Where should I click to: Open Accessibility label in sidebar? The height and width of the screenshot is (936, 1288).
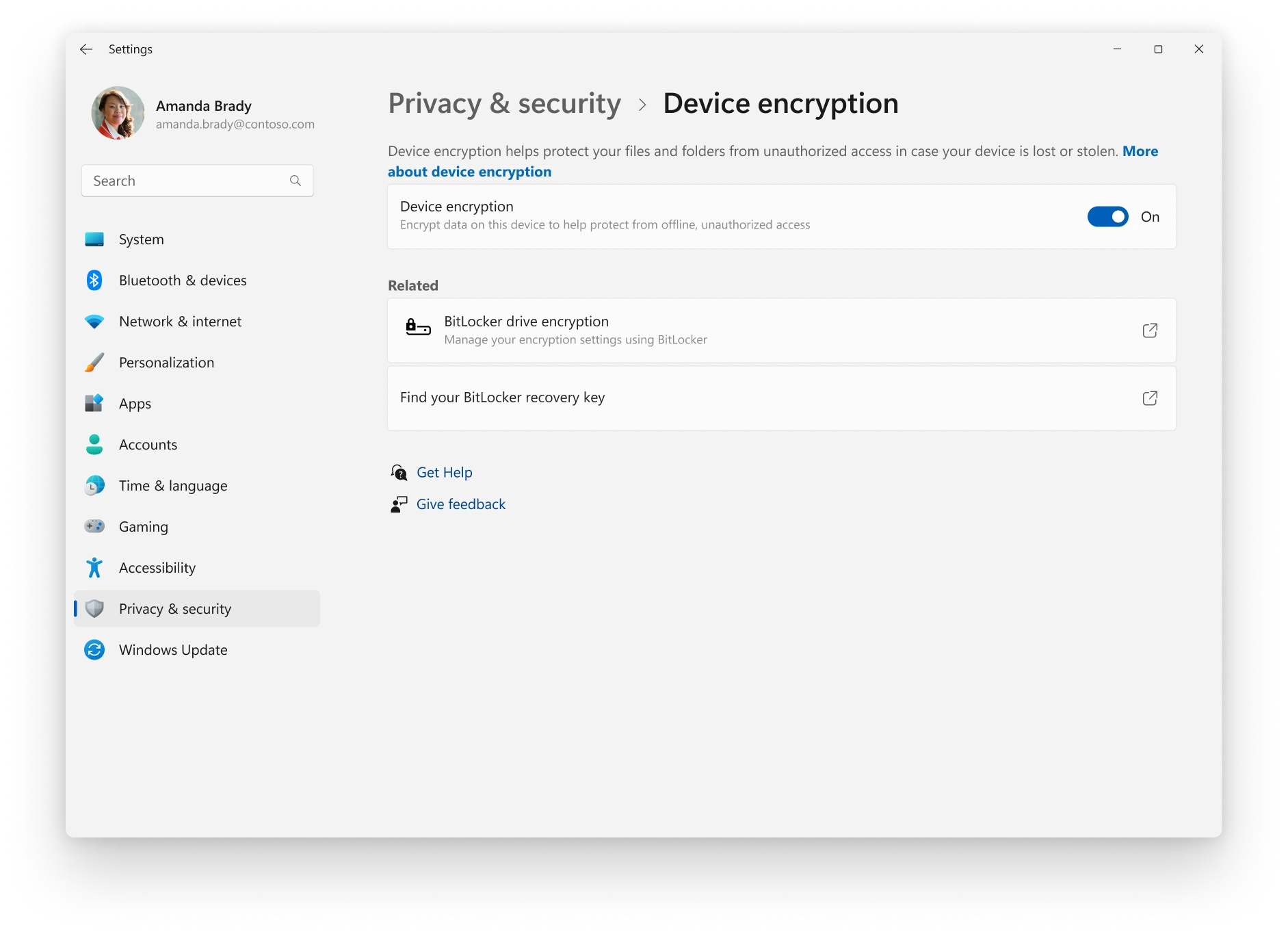[x=157, y=568]
